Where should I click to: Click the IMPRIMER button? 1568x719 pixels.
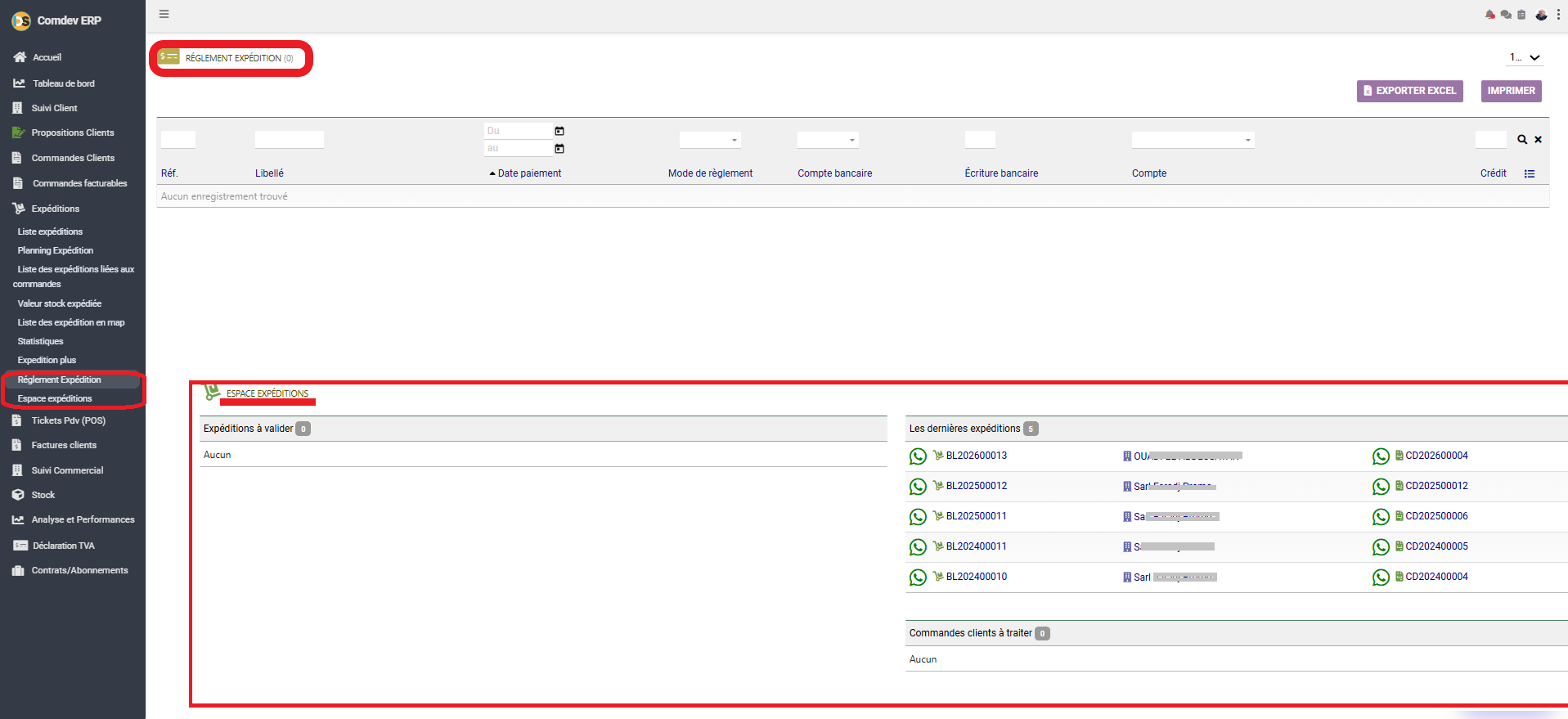pos(1511,91)
